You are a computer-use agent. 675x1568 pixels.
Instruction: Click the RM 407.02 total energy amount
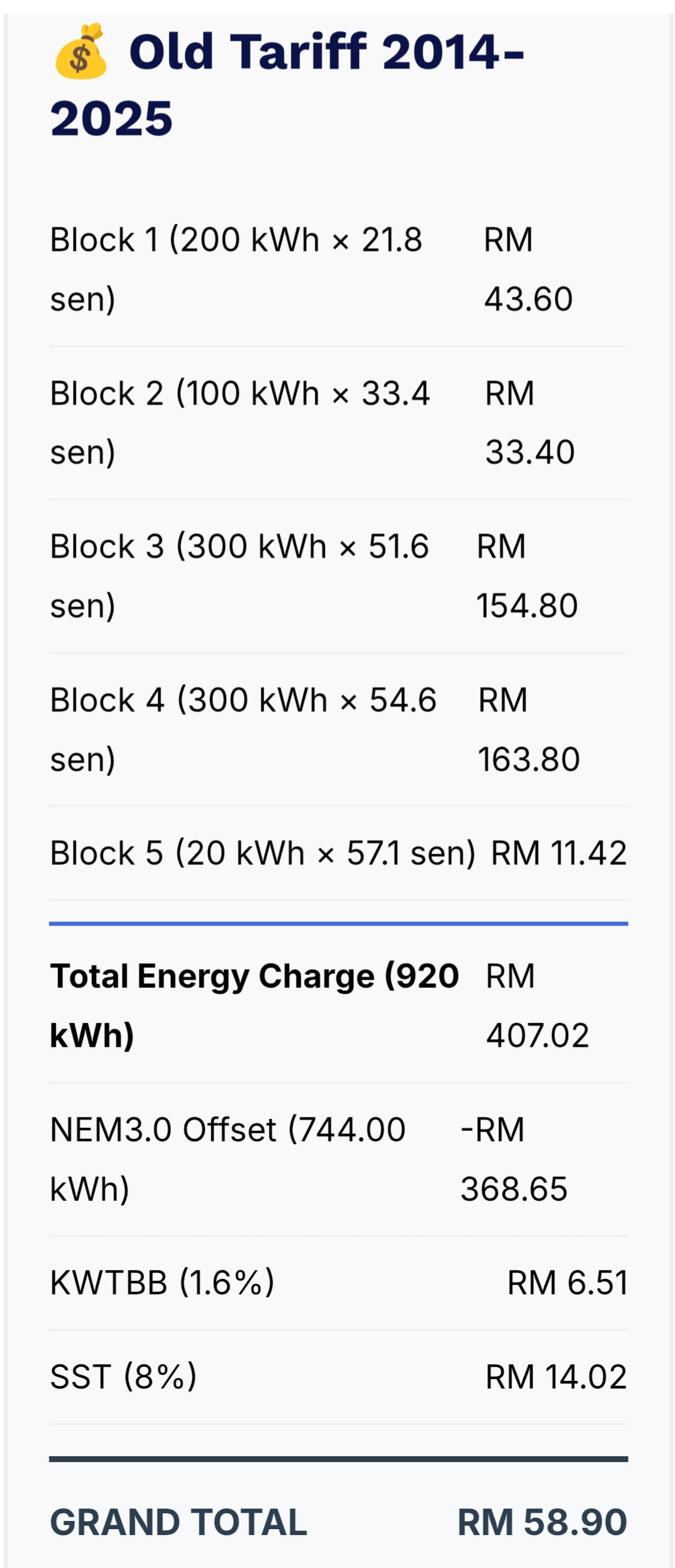[537, 1005]
